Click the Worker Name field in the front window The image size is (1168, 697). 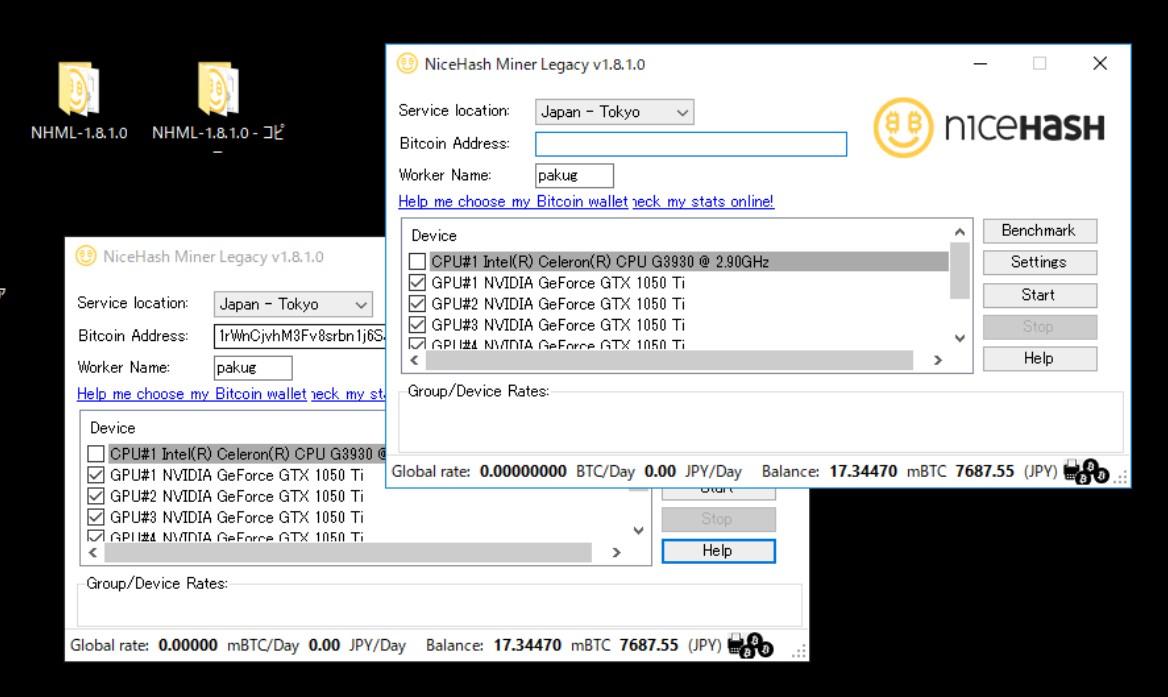574,176
